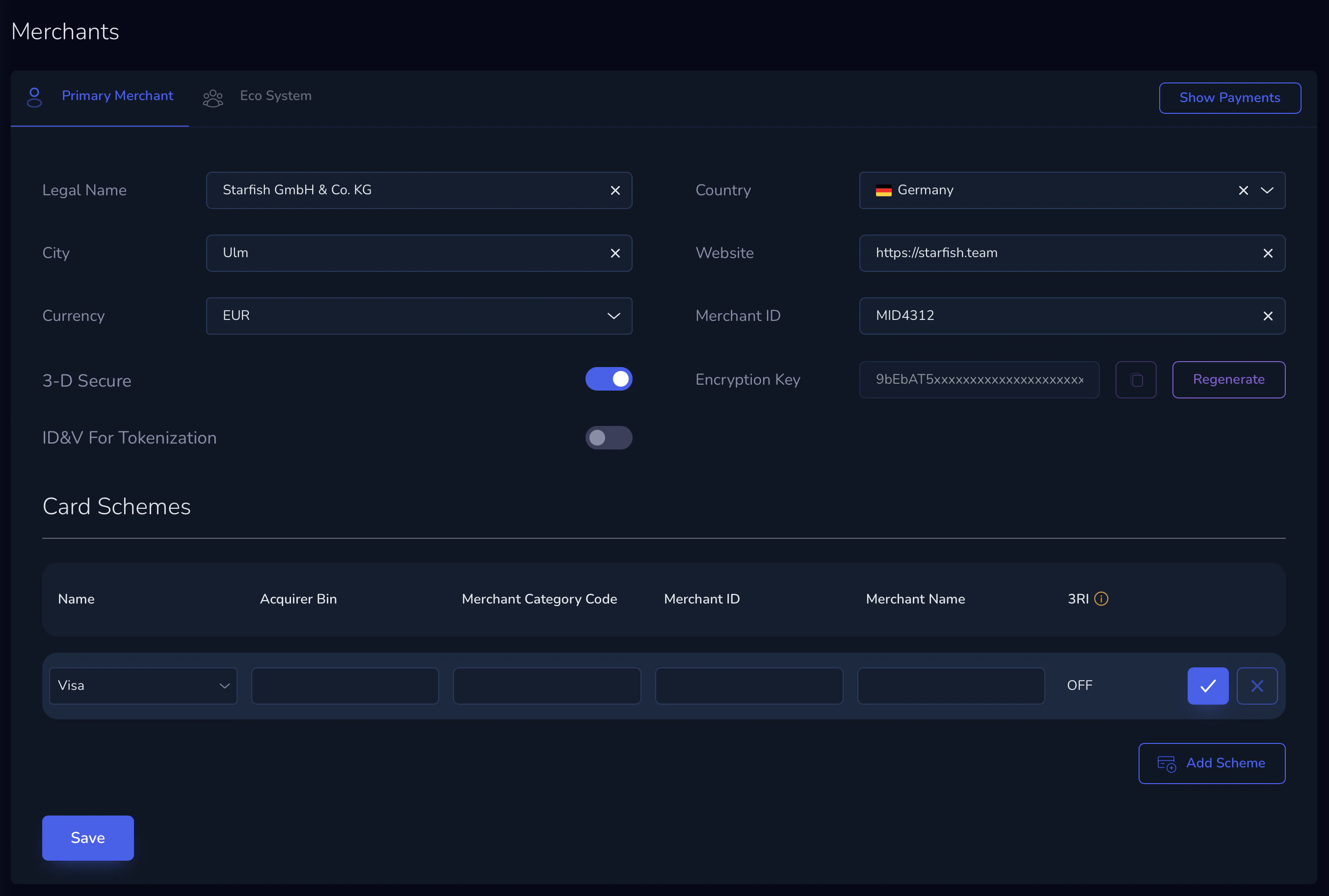Expand the Country dropdown

click(x=1267, y=190)
